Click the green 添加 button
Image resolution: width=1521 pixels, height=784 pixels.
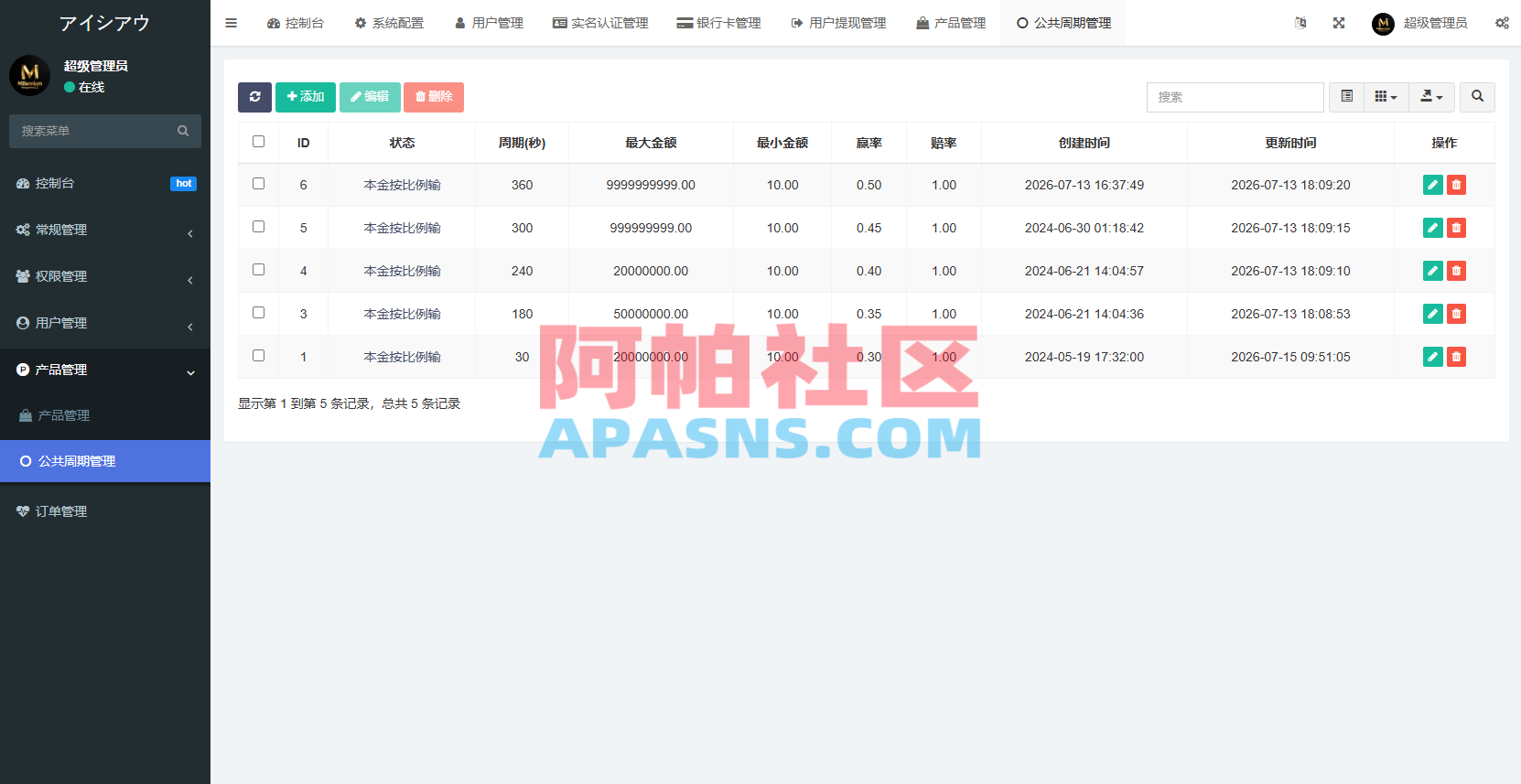click(306, 97)
